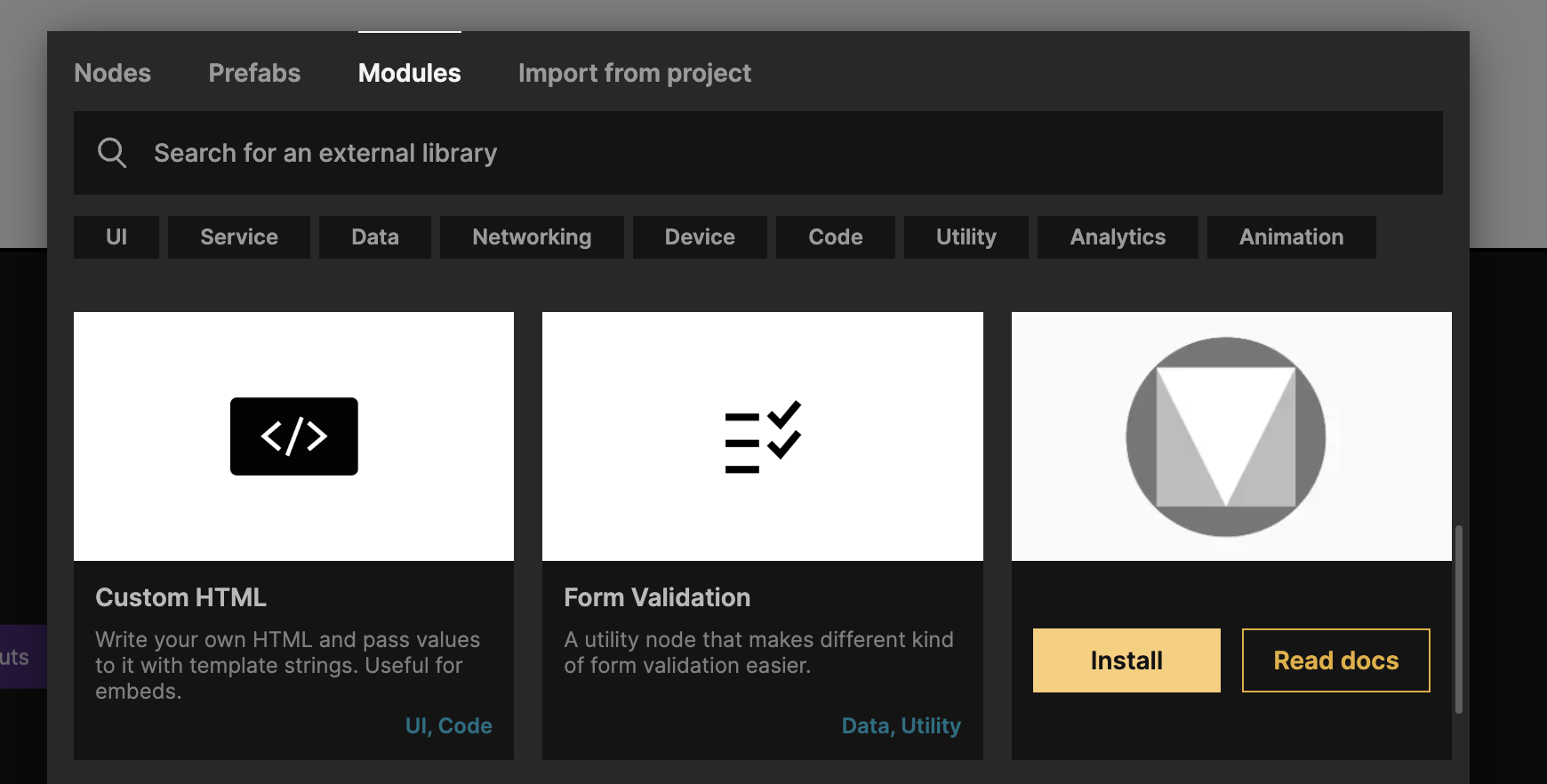Select the Modules tab
The width and height of the screenshot is (1547, 784).
[409, 73]
